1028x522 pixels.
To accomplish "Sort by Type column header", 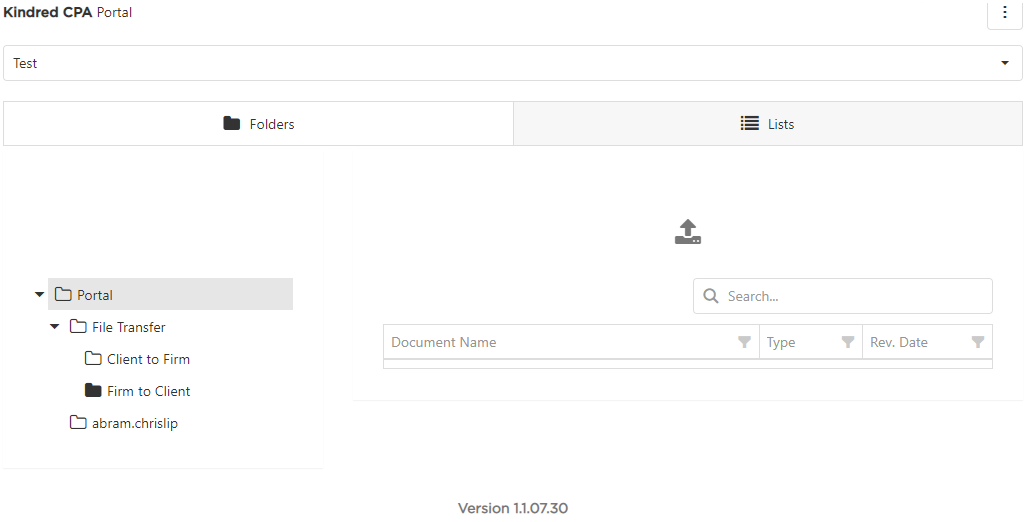I will tap(781, 342).
